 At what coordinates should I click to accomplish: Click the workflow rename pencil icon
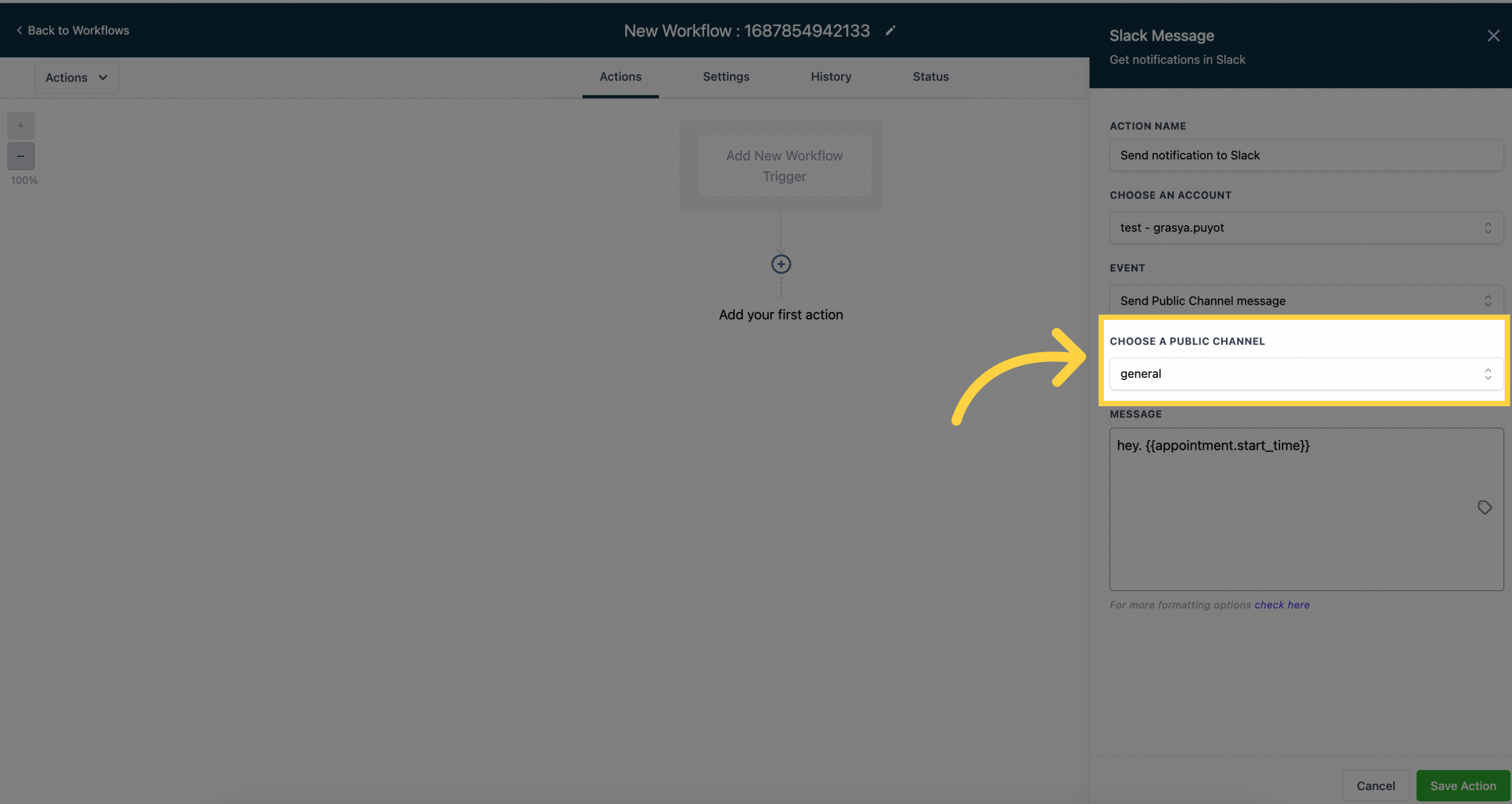tap(891, 30)
